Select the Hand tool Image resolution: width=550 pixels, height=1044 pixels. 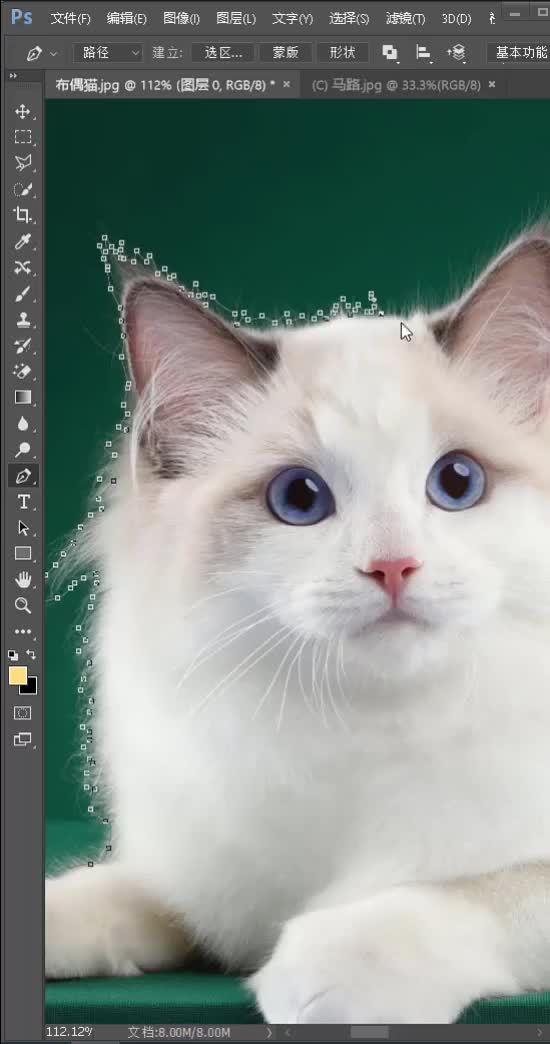[x=23, y=579]
